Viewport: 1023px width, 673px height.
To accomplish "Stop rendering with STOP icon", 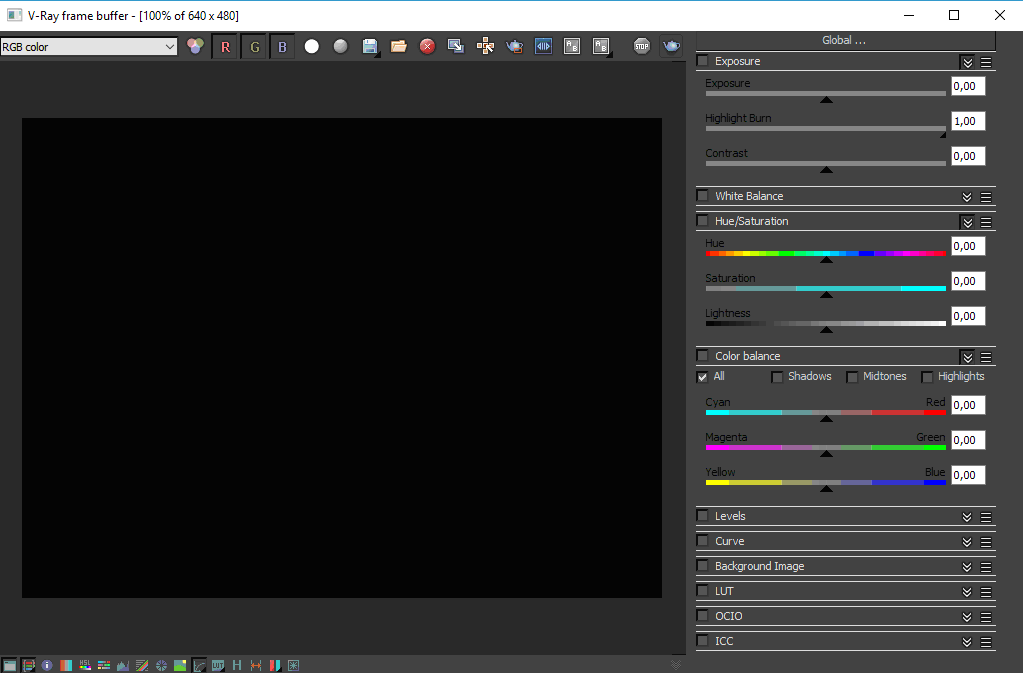I will [642, 46].
